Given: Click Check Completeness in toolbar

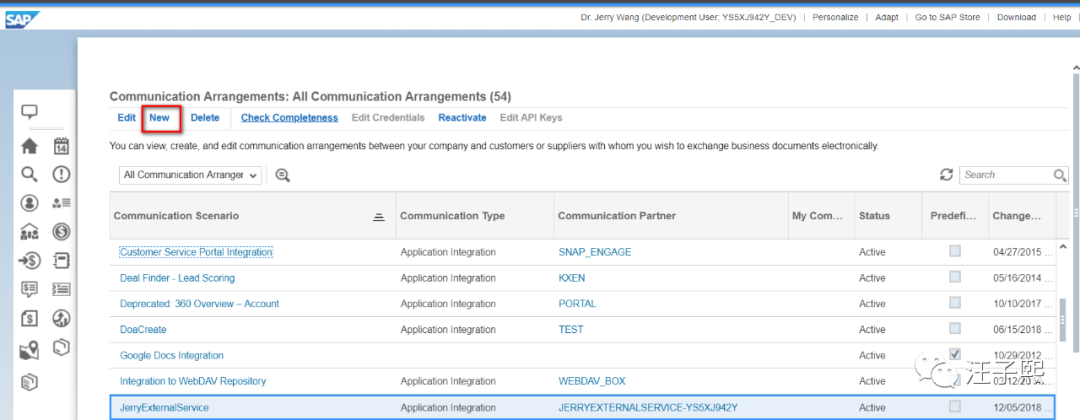Looking at the screenshot, I should (x=289, y=118).
